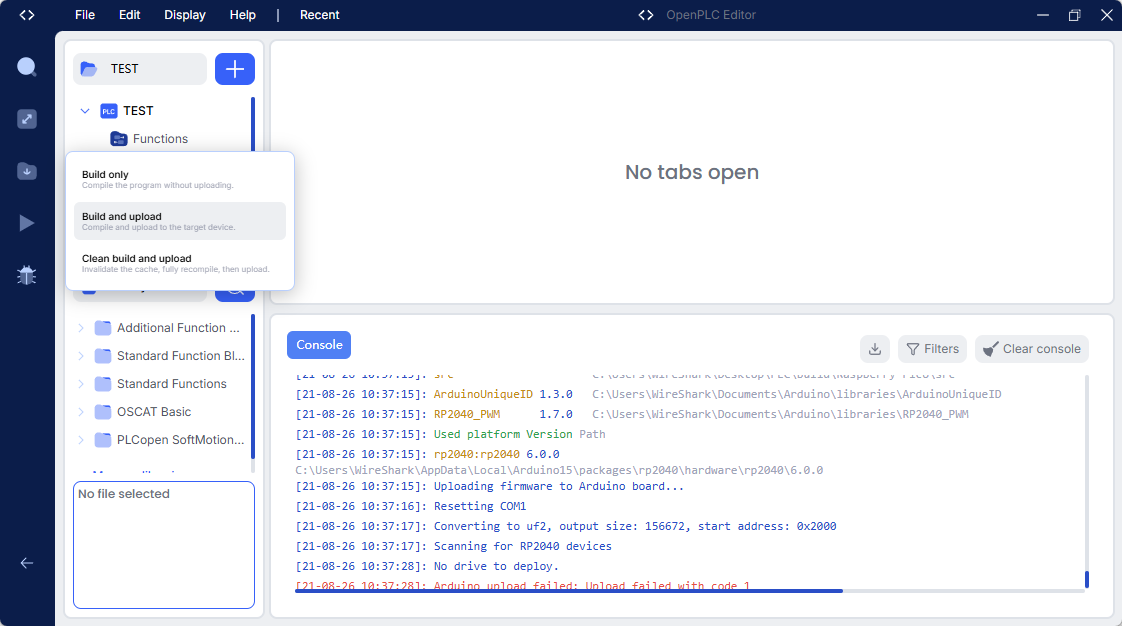Screen dimensions: 1122x626
Task: Expand Standard Functions library
Action: (x=81, y=383)
